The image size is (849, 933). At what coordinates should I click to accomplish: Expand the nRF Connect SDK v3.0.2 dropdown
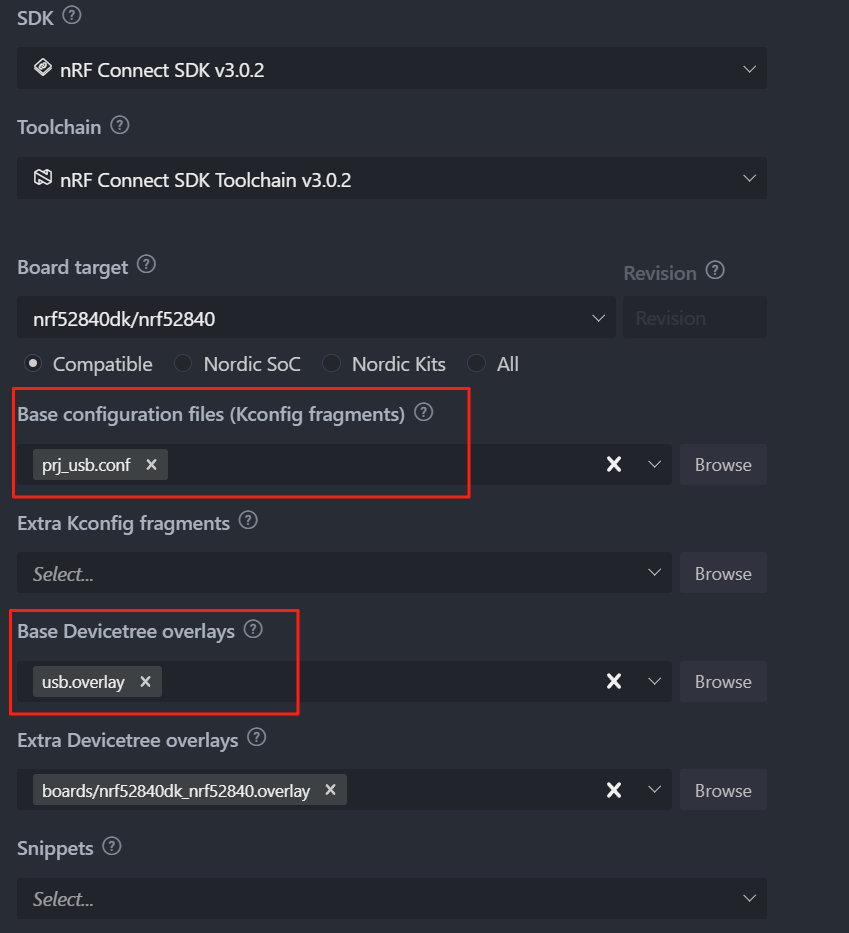tap(392, 68)
